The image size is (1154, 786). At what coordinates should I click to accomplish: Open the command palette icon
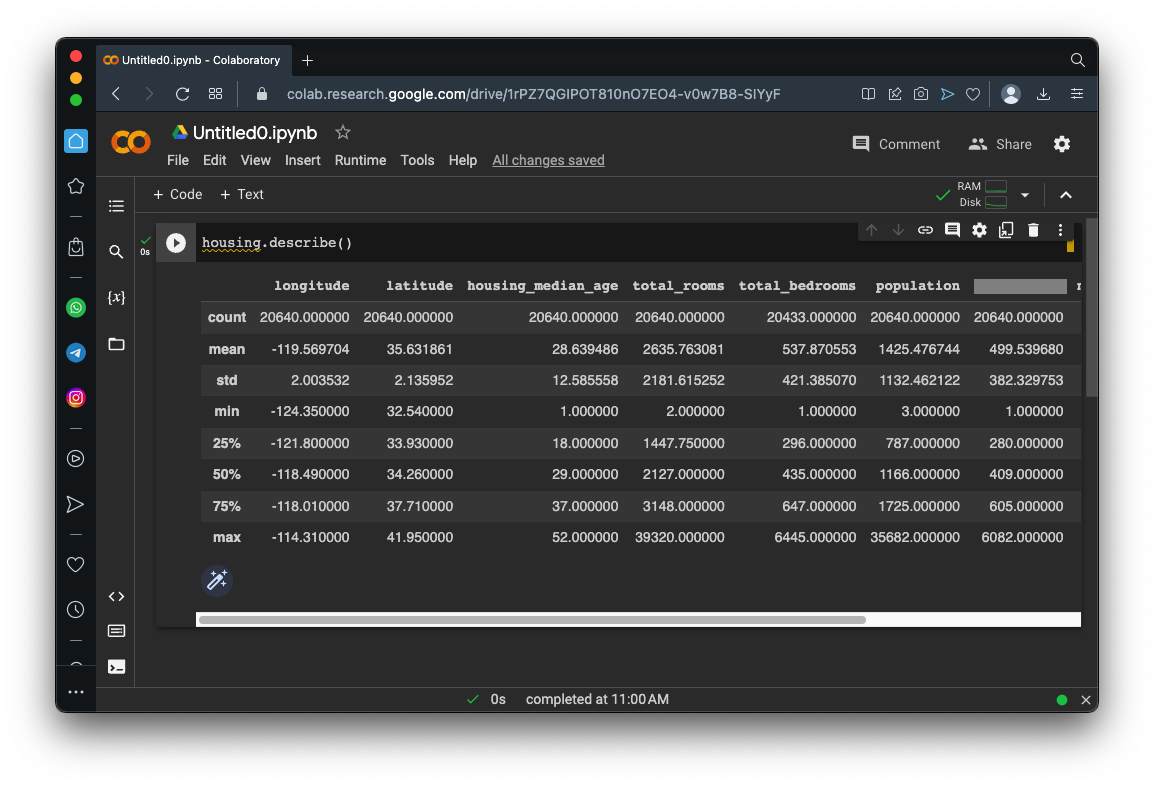[116, 631]
